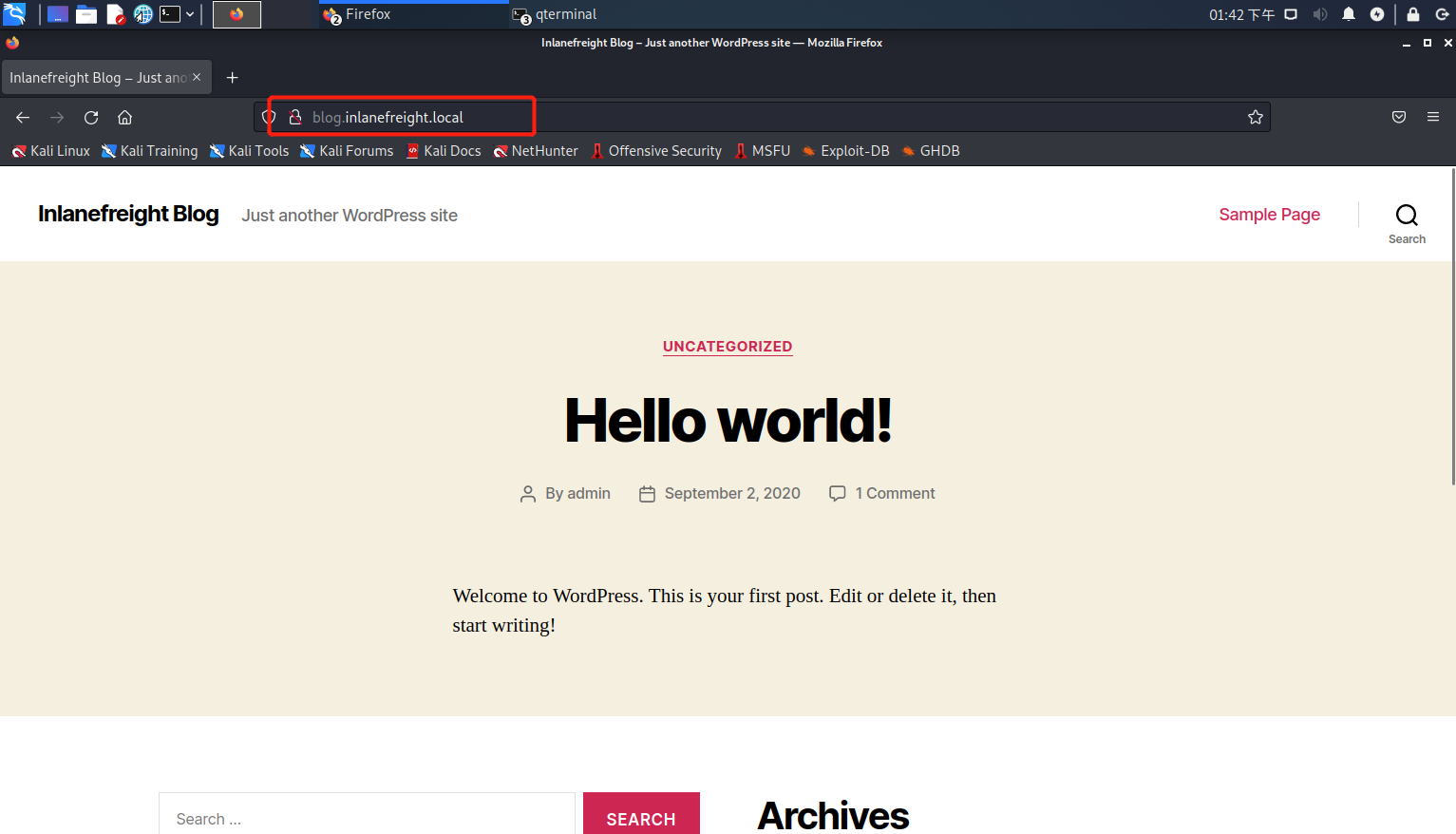Launch the terminal emulator from the panel
Viewport: 1456px width, 834px height.
pos(170,14)
